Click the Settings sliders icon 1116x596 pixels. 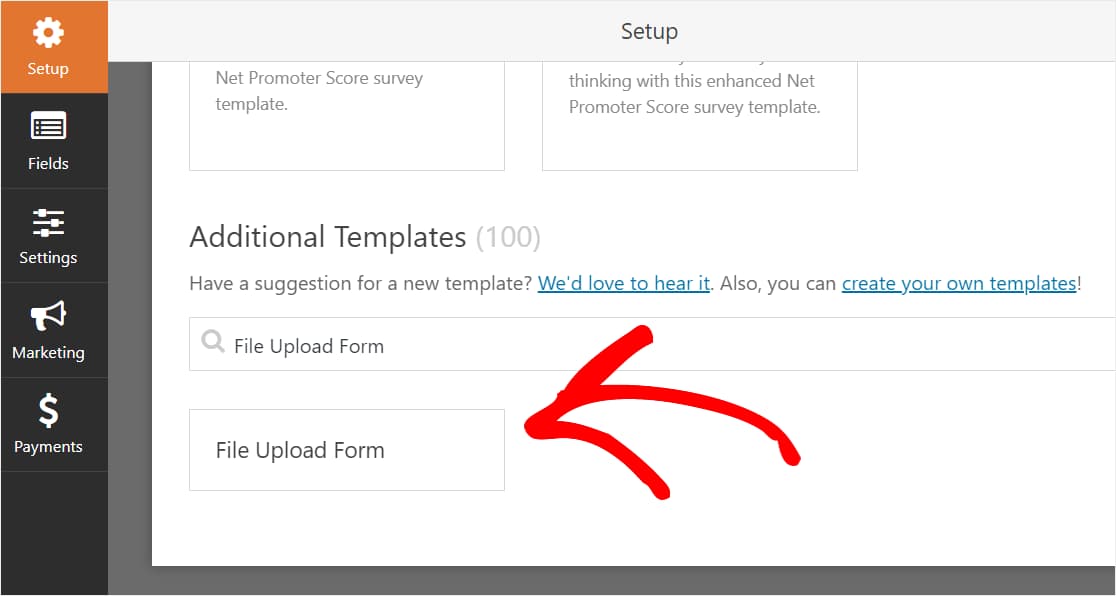46,220
